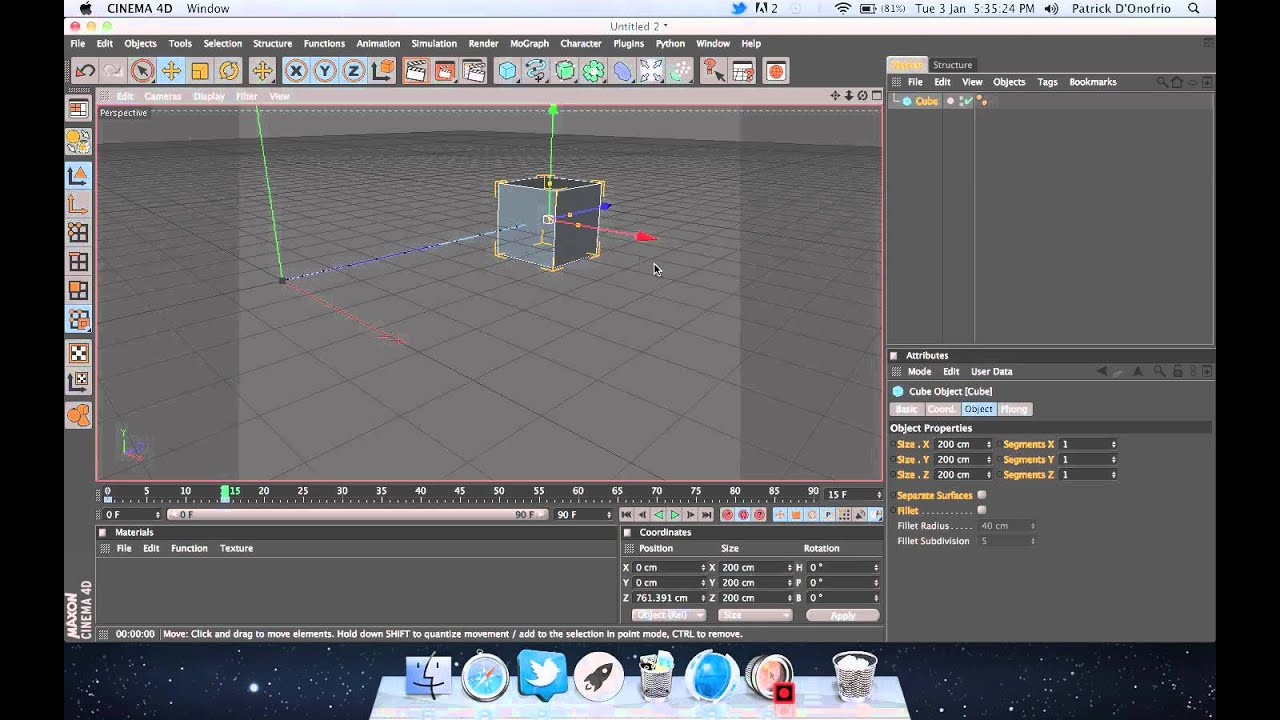Activate Model mode in left palette
The height and width of the screenshot is (720, 1280).
click(x=78, y=176)
